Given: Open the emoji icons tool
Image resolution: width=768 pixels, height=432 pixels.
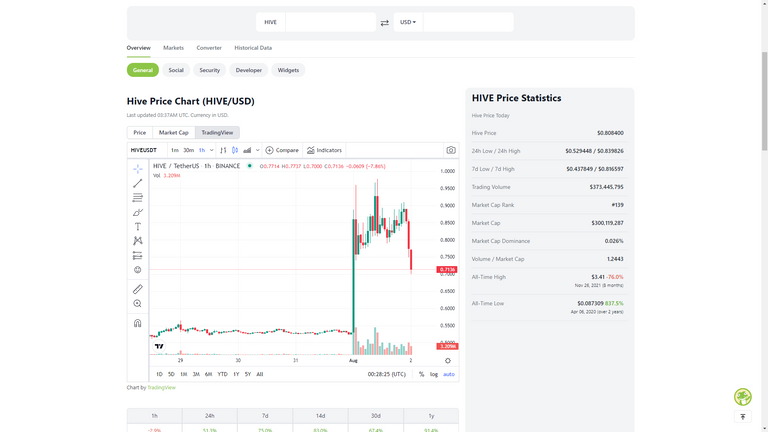Looking at the screenshot, I should pos(138,269).
